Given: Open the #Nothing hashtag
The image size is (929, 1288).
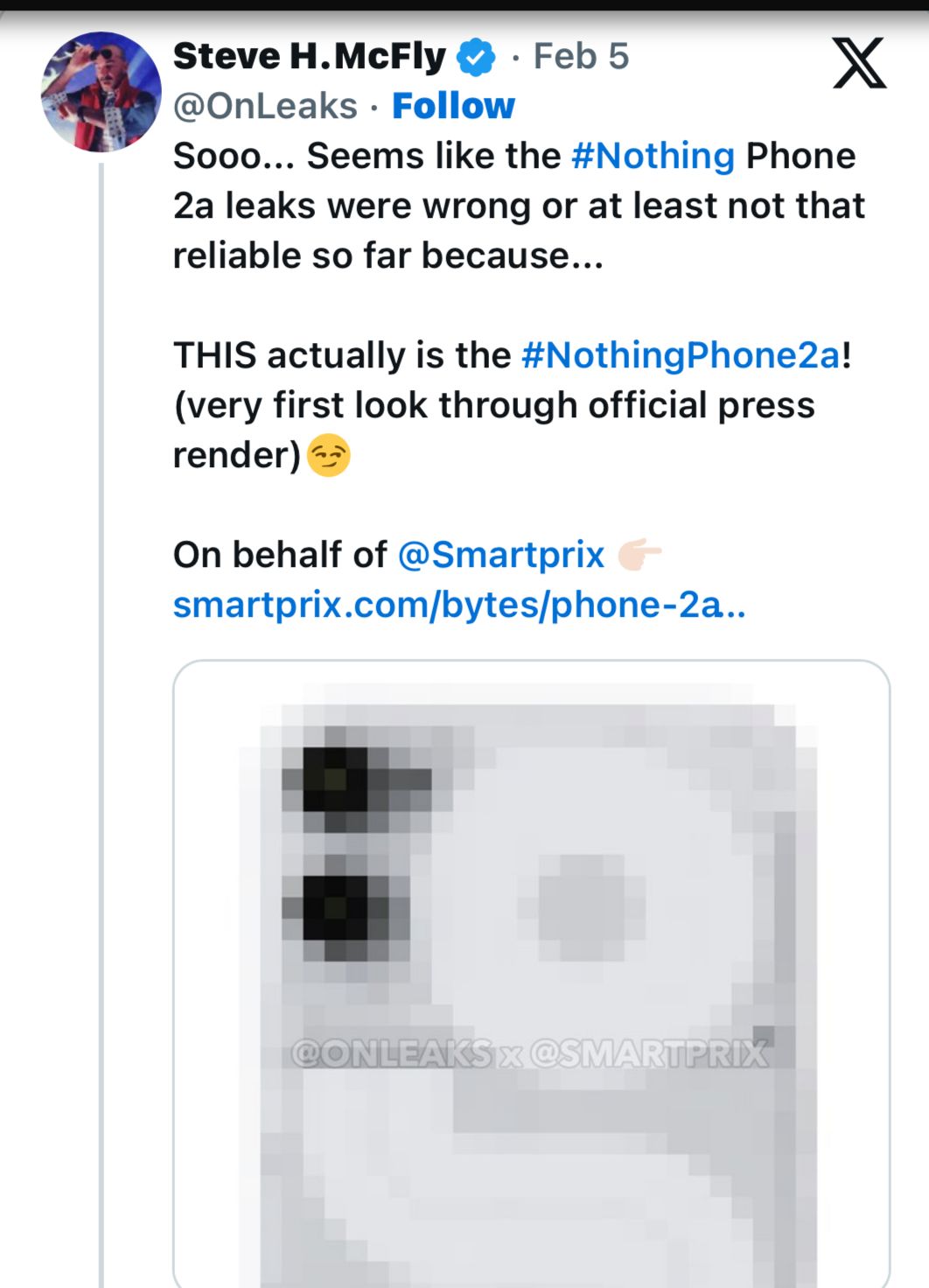Looking at the screenshot, I should point(653,156).
